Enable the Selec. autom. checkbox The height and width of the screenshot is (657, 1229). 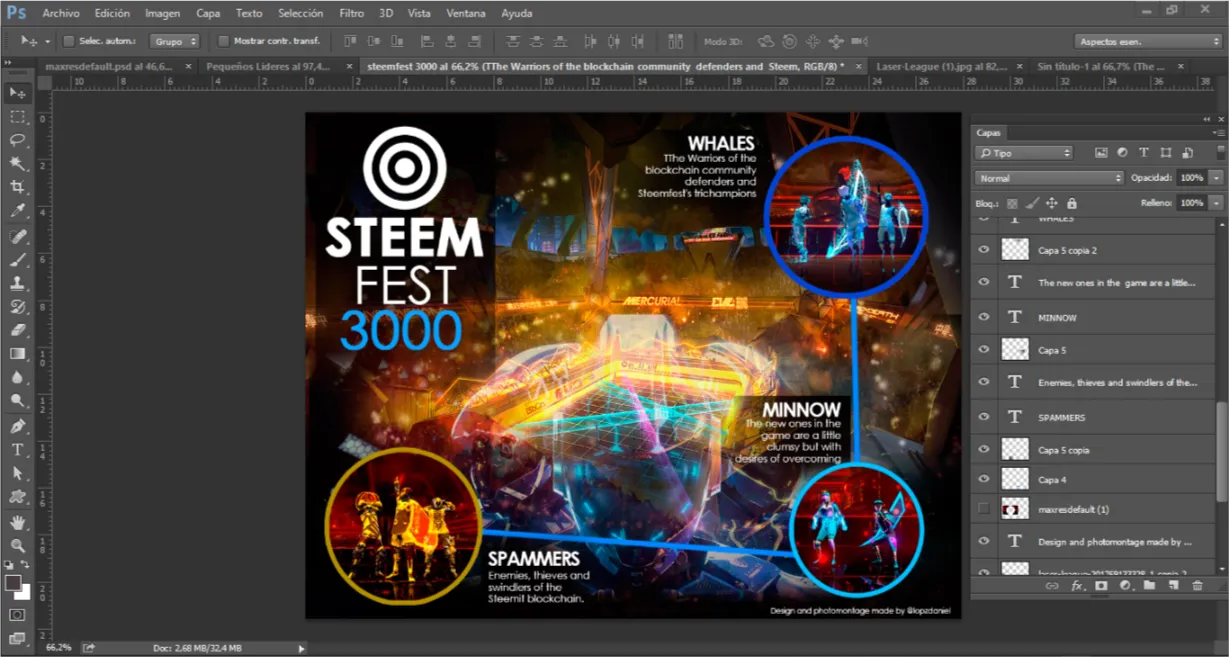(x=69, y=41)
